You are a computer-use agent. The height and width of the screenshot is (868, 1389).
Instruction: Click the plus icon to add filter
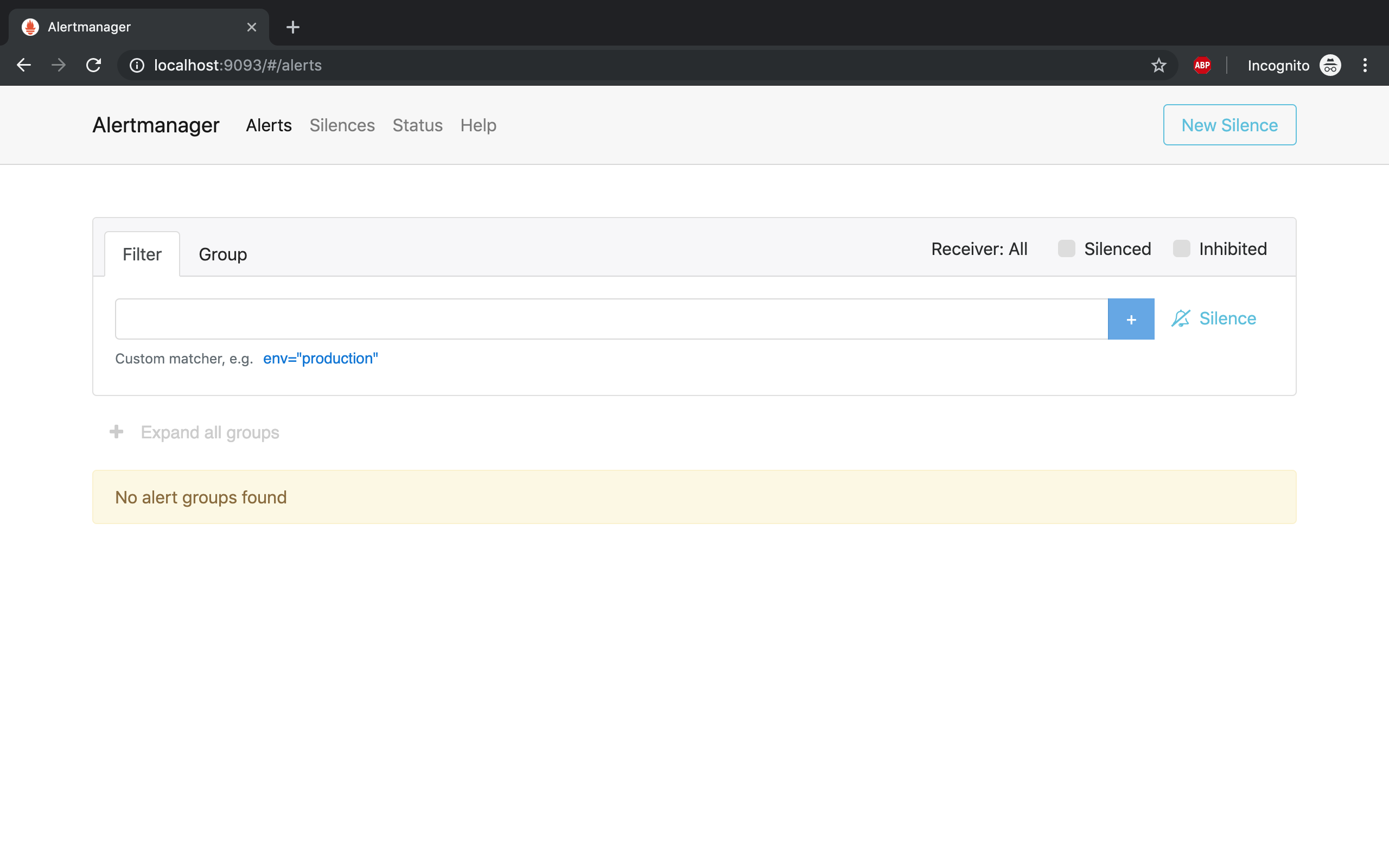(1131, 318)
